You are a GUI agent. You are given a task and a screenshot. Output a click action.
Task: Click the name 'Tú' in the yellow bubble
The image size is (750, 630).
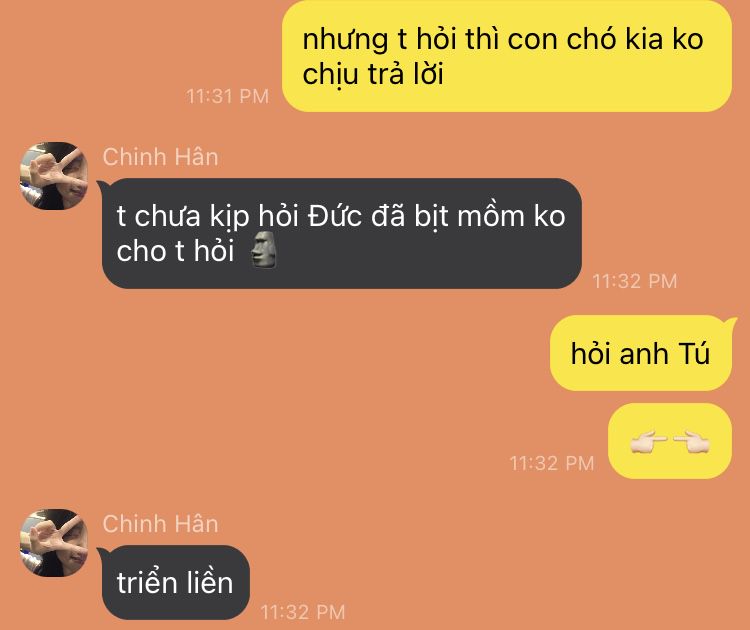[x=694, y=353]
